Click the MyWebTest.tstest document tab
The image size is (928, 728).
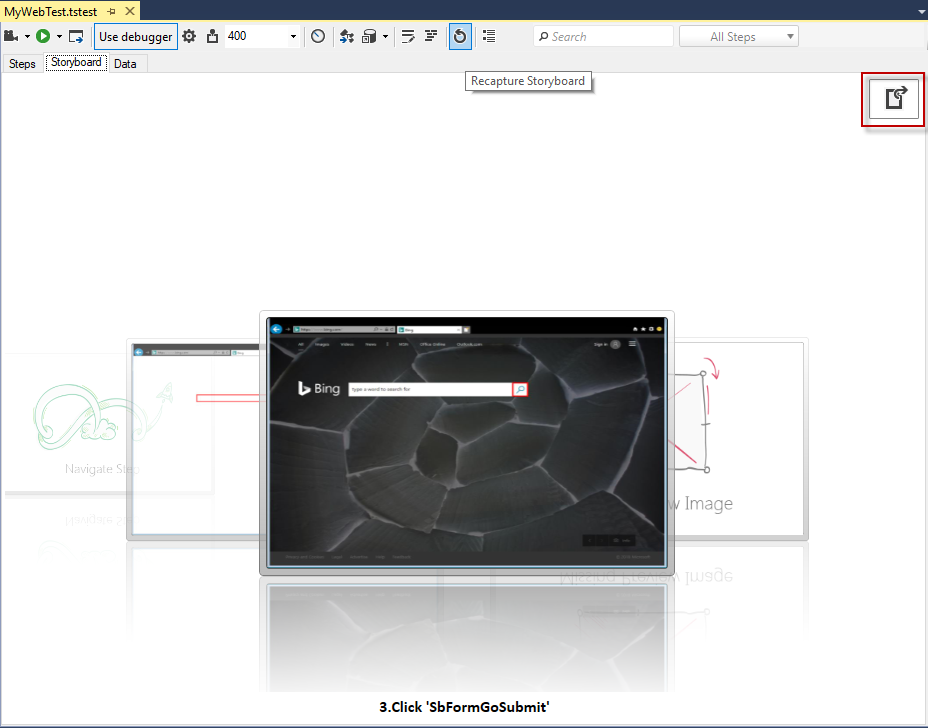[x=50, y=11]
